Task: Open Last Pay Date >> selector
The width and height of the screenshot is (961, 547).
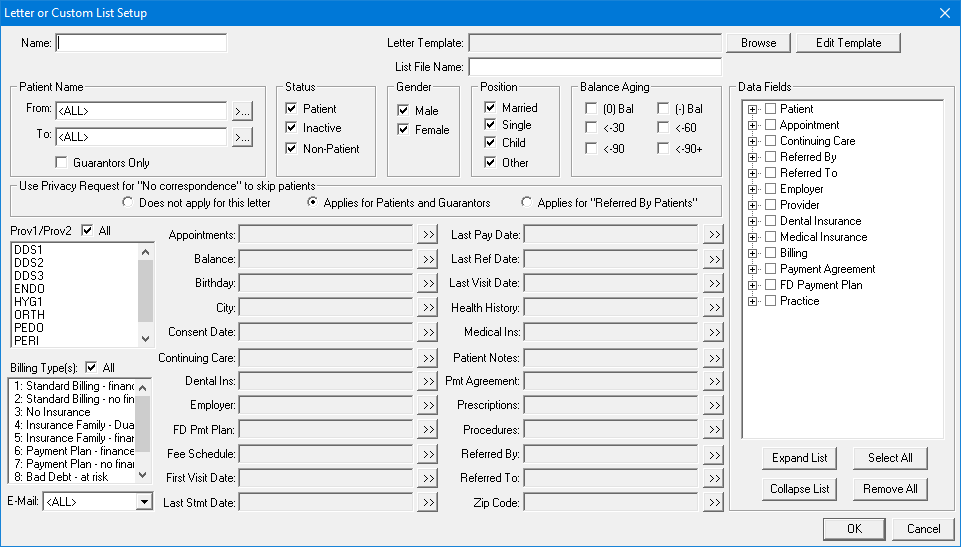Action: tap(712, 235)
